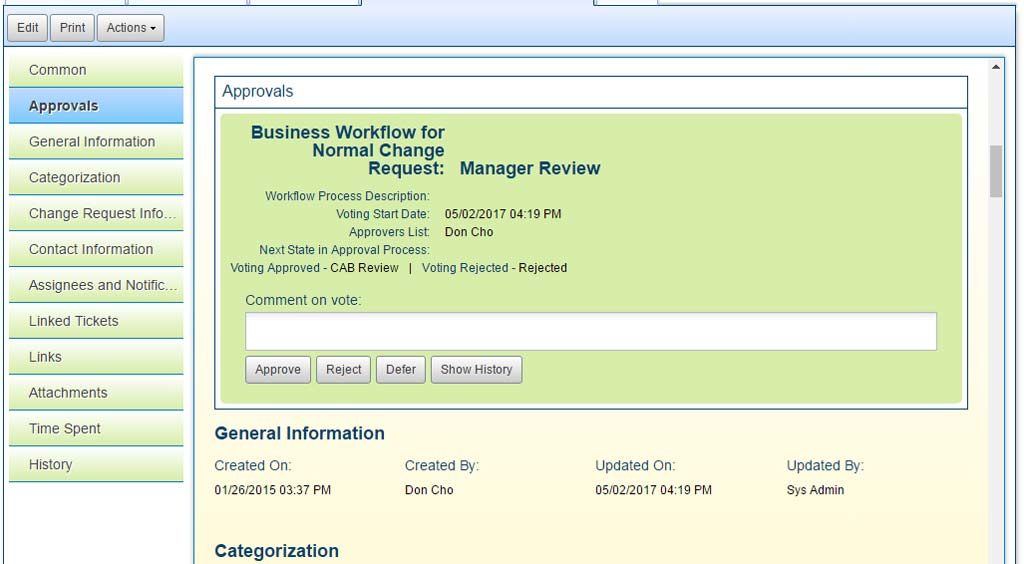Click the Categorization section heading
This screenshot has height=564, width=1024.
click(x=276, y=551)
